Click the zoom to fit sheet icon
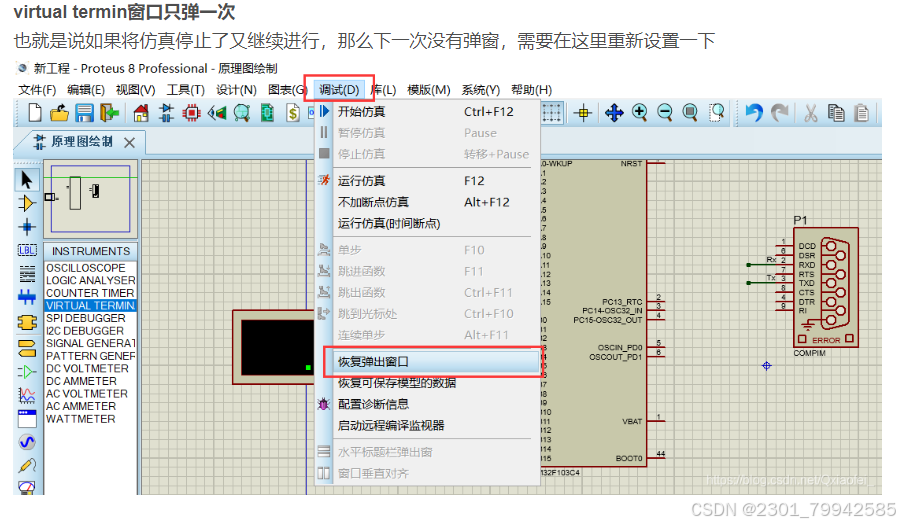The image size is (900, 525). pos(690,112)
